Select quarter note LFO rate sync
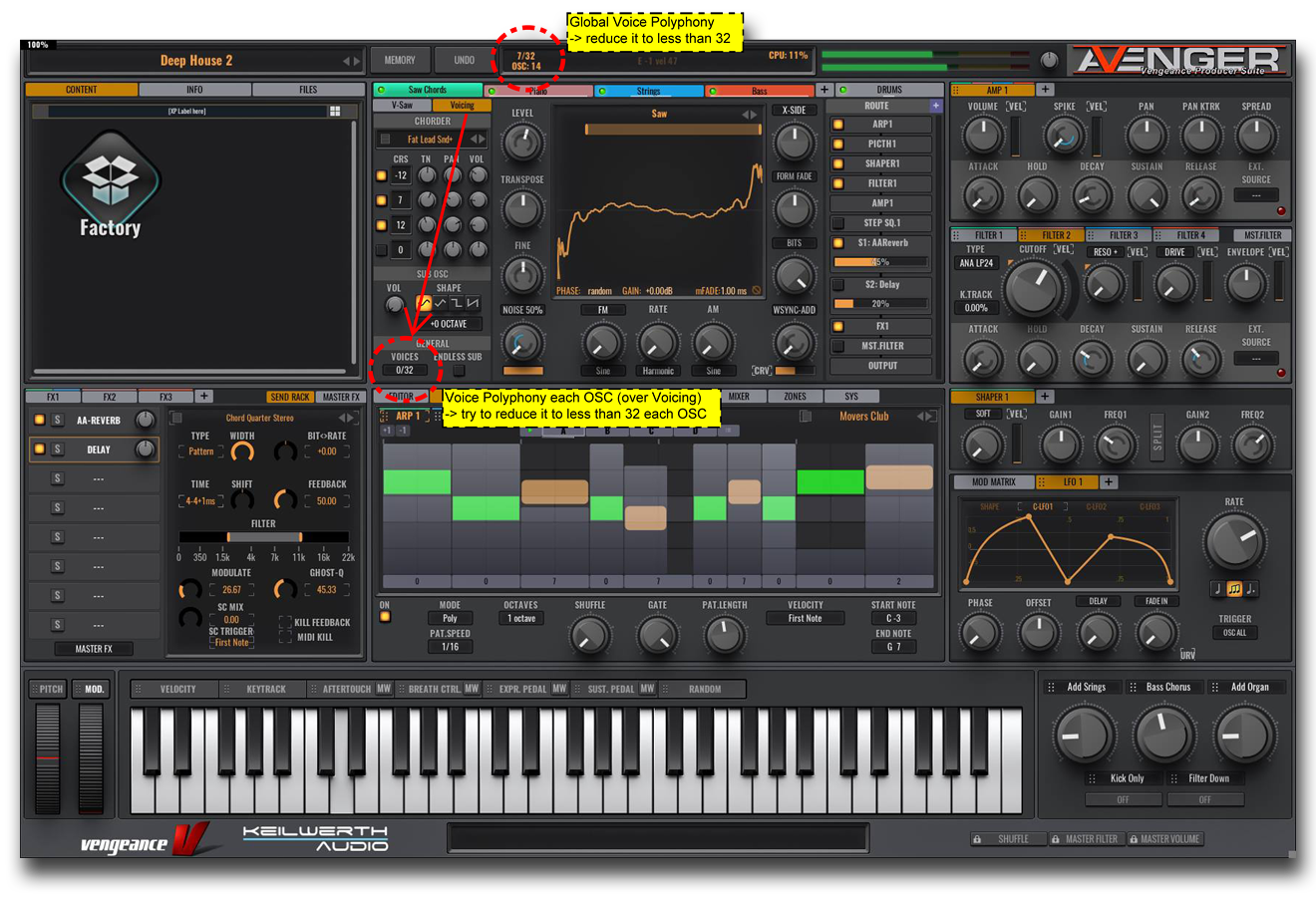Screen dimensions: 1316x897 coord(1217,589)
